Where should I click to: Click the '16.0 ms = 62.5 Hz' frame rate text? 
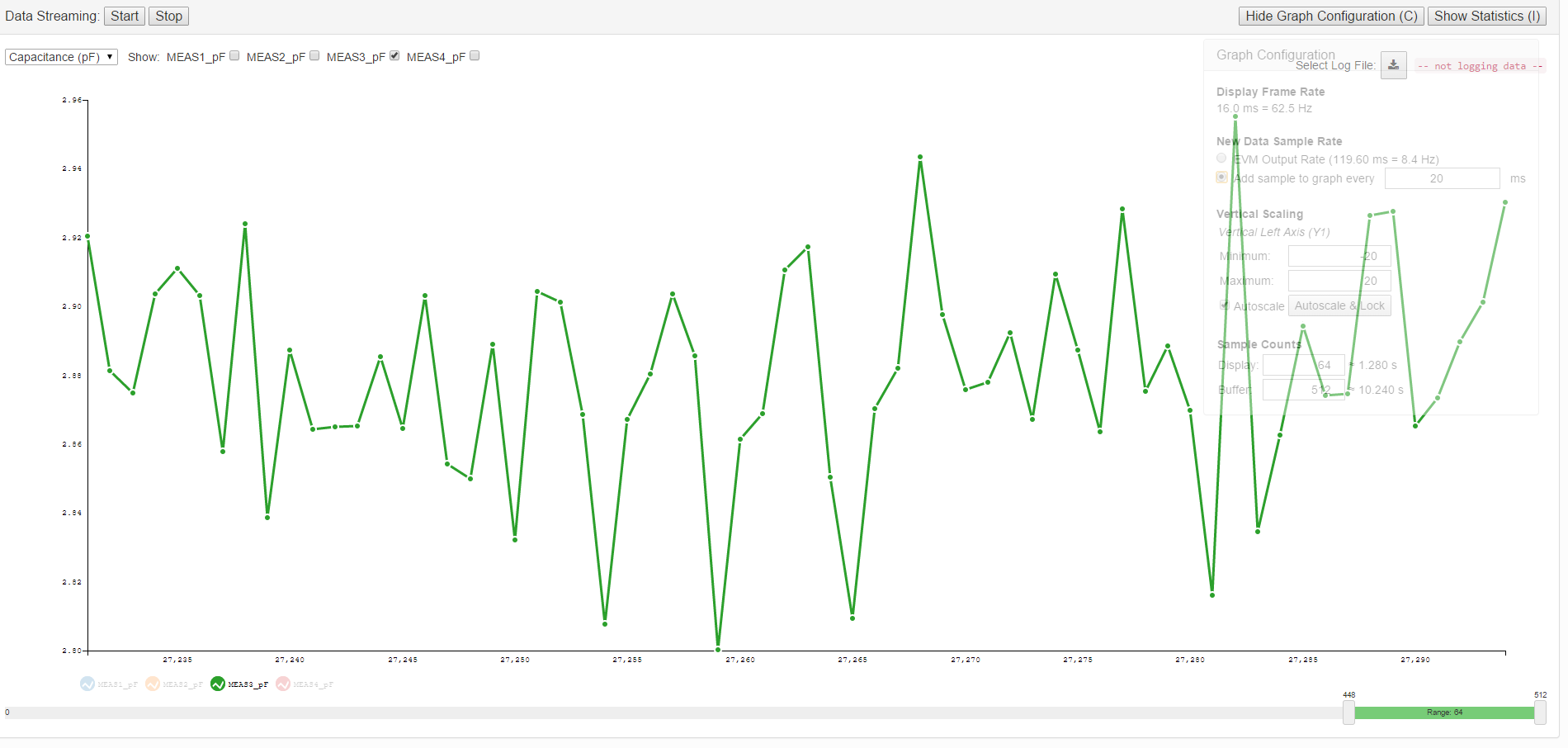tap(1264, 108)
